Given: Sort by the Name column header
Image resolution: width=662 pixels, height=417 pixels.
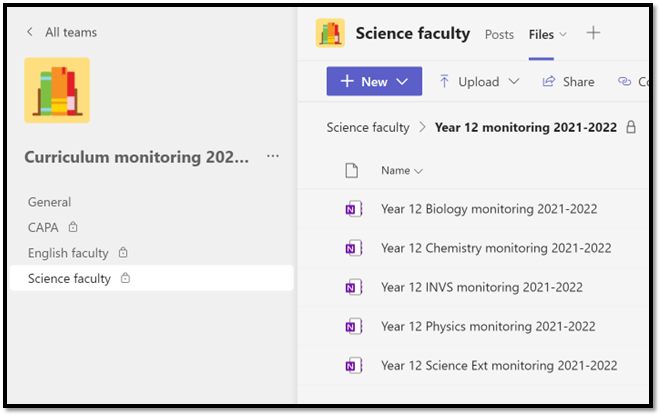Looking at the screenshot, I should [x=401, y=171].
